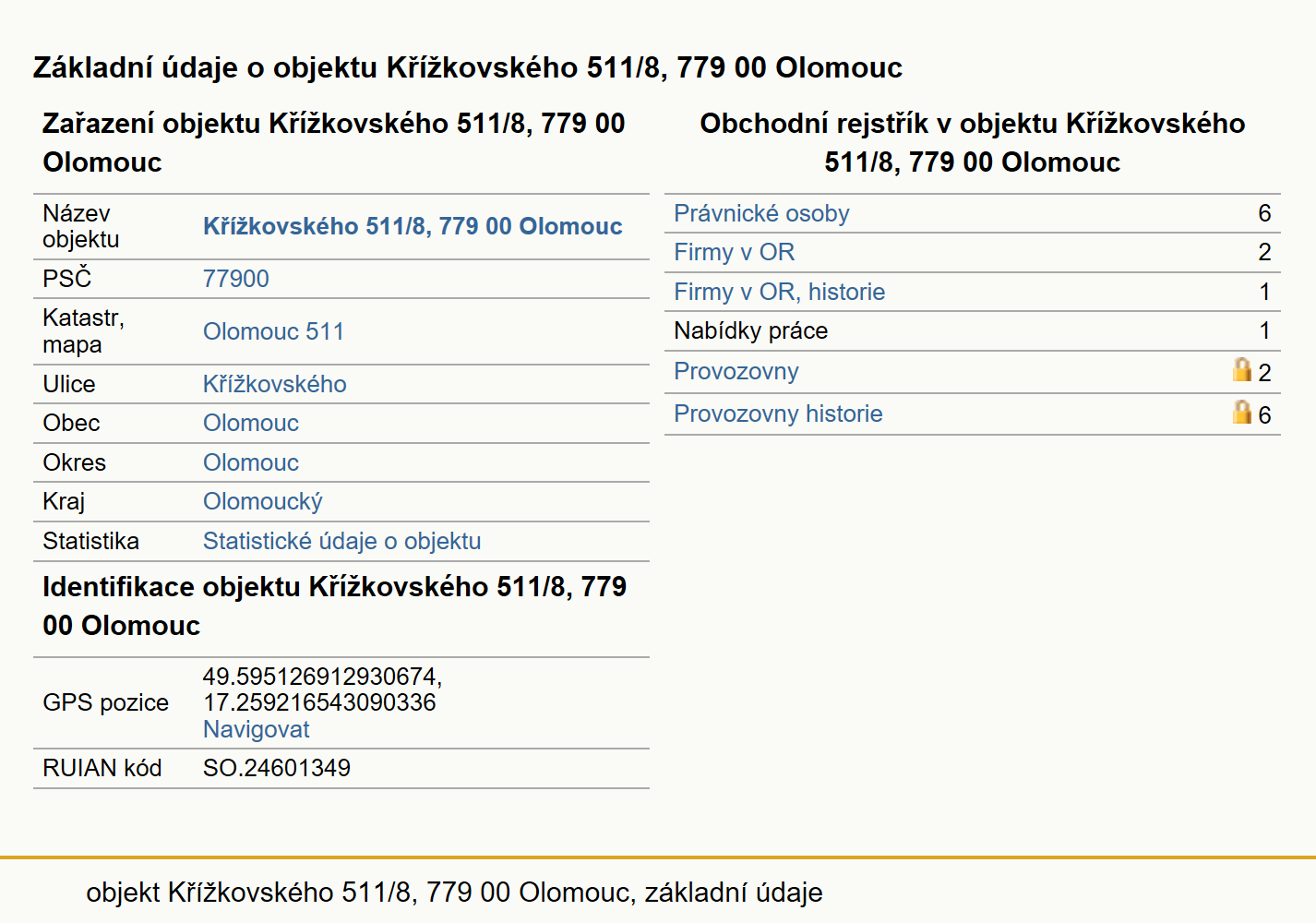Open Firmy v OR, historie link
Viewport: 1316px width, 923px height.
tap(779, 292)
